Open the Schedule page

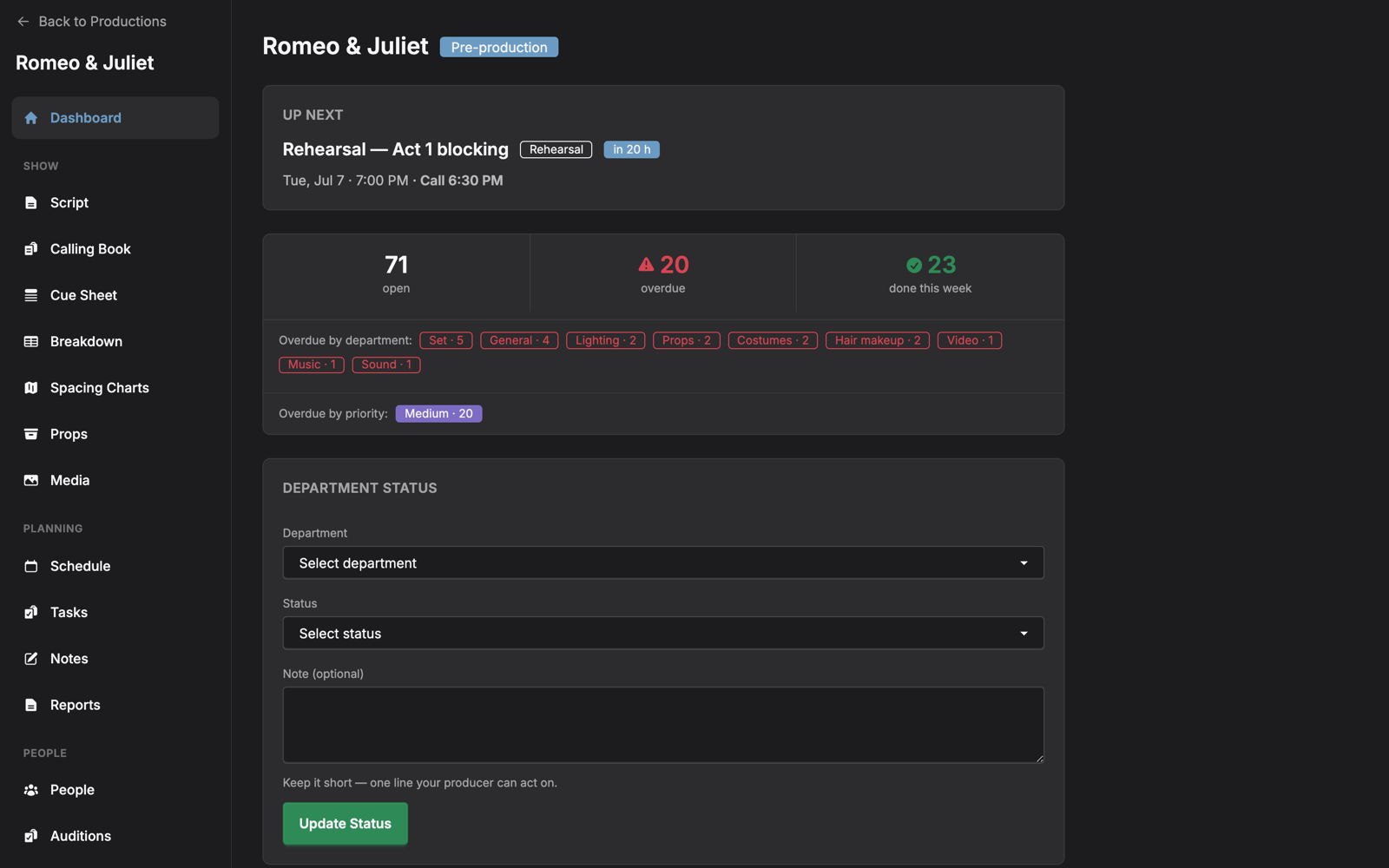115,566
